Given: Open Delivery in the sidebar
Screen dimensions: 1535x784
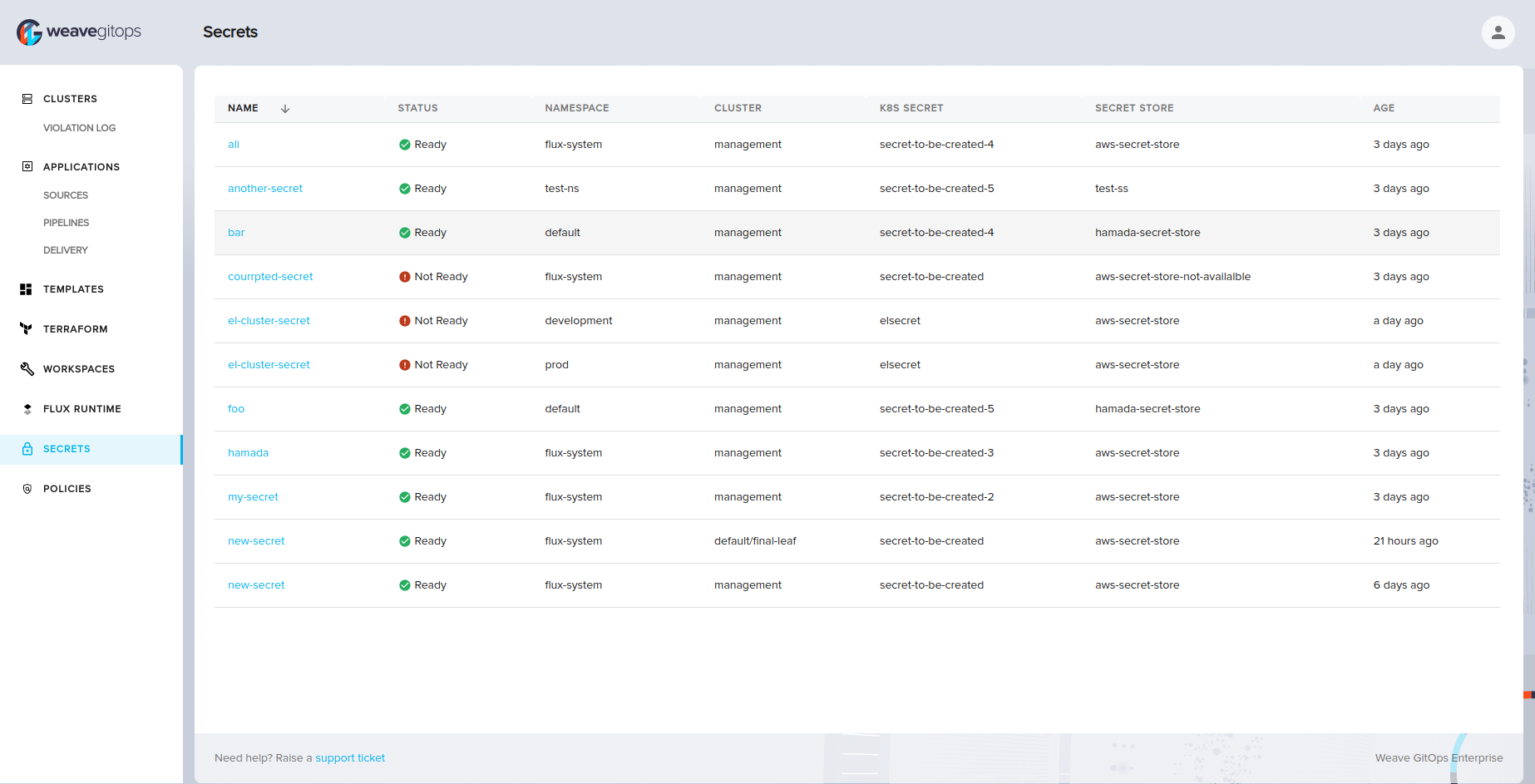Looking at the screenshot, I should tap(65, 250).
